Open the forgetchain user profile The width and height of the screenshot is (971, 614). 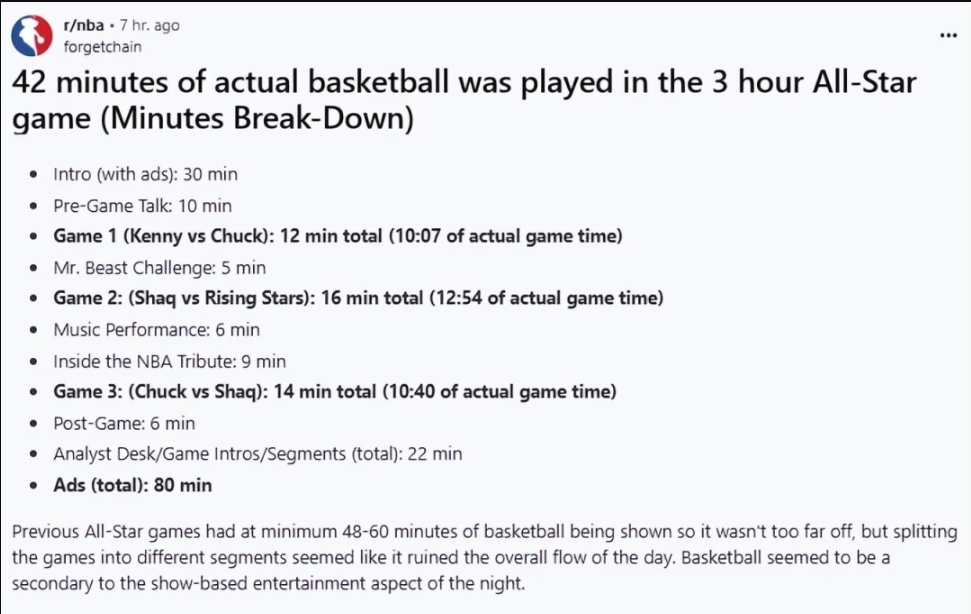[x=102, y=46]
